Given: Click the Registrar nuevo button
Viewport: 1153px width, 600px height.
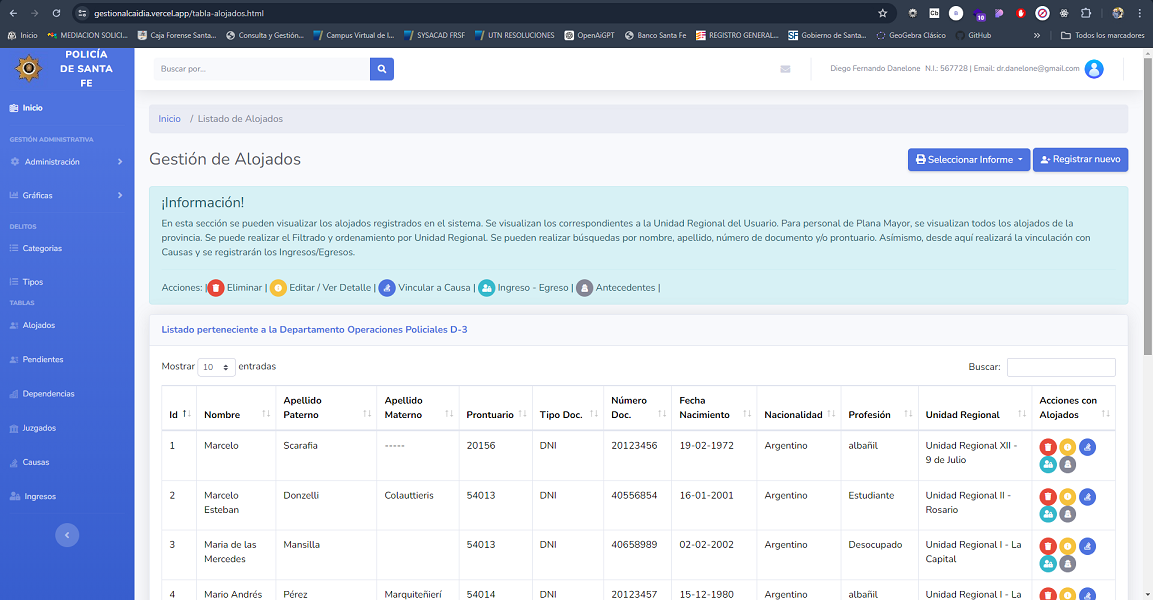Looking at the screenshot, I should [x=1080, y=160].
